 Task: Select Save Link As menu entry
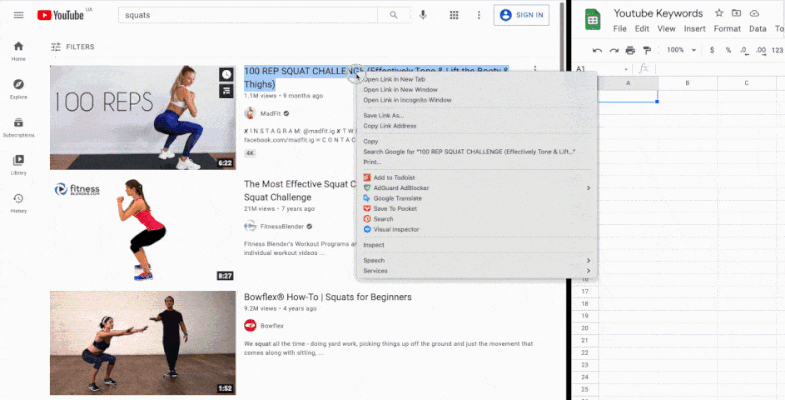click(x=383, y=116)
